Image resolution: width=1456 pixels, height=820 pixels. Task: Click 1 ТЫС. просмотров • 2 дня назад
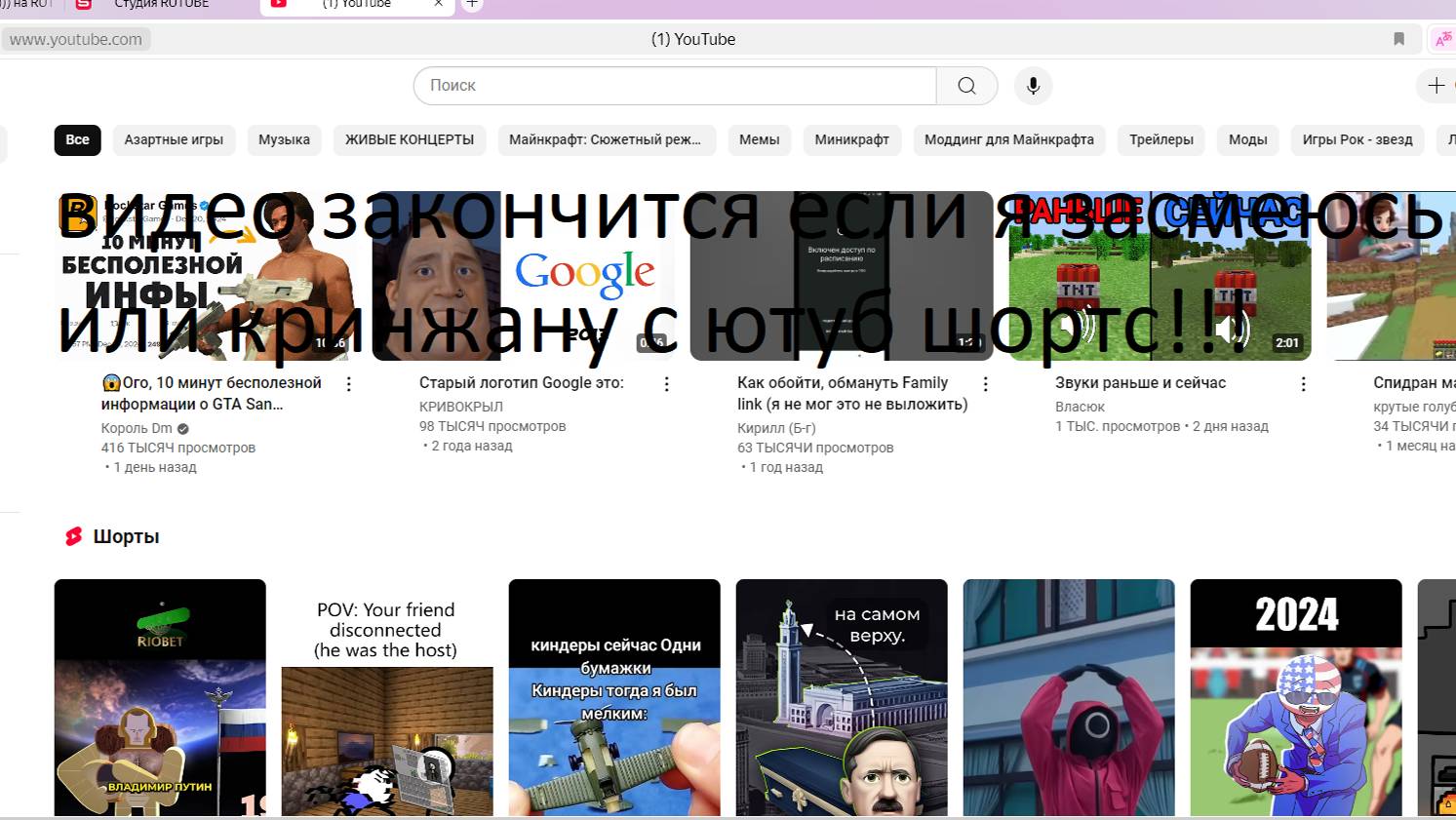pos(1161,426)
